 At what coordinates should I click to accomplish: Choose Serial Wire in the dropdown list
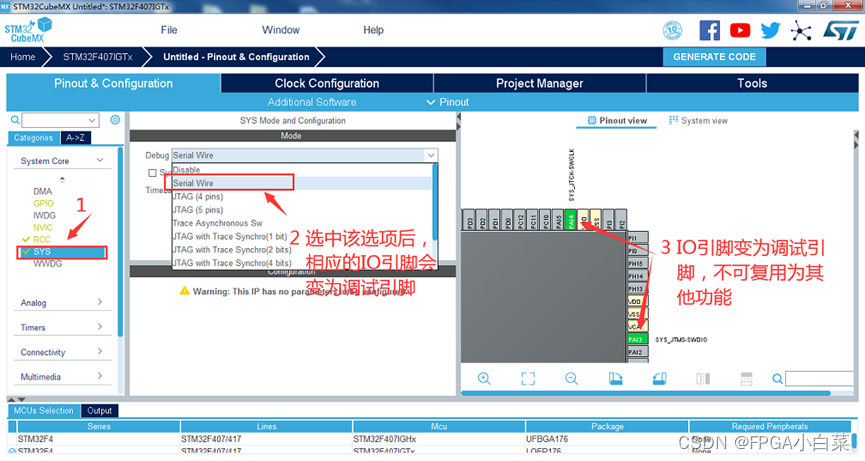coord(302,183)
